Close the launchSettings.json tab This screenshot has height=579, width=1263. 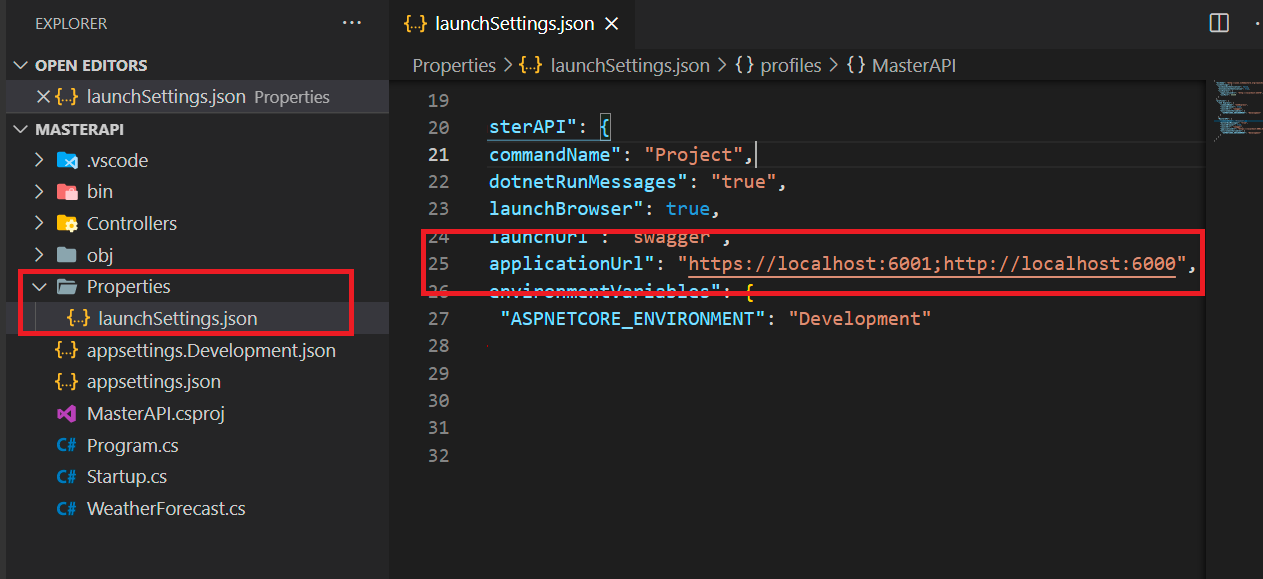(611, 22)
